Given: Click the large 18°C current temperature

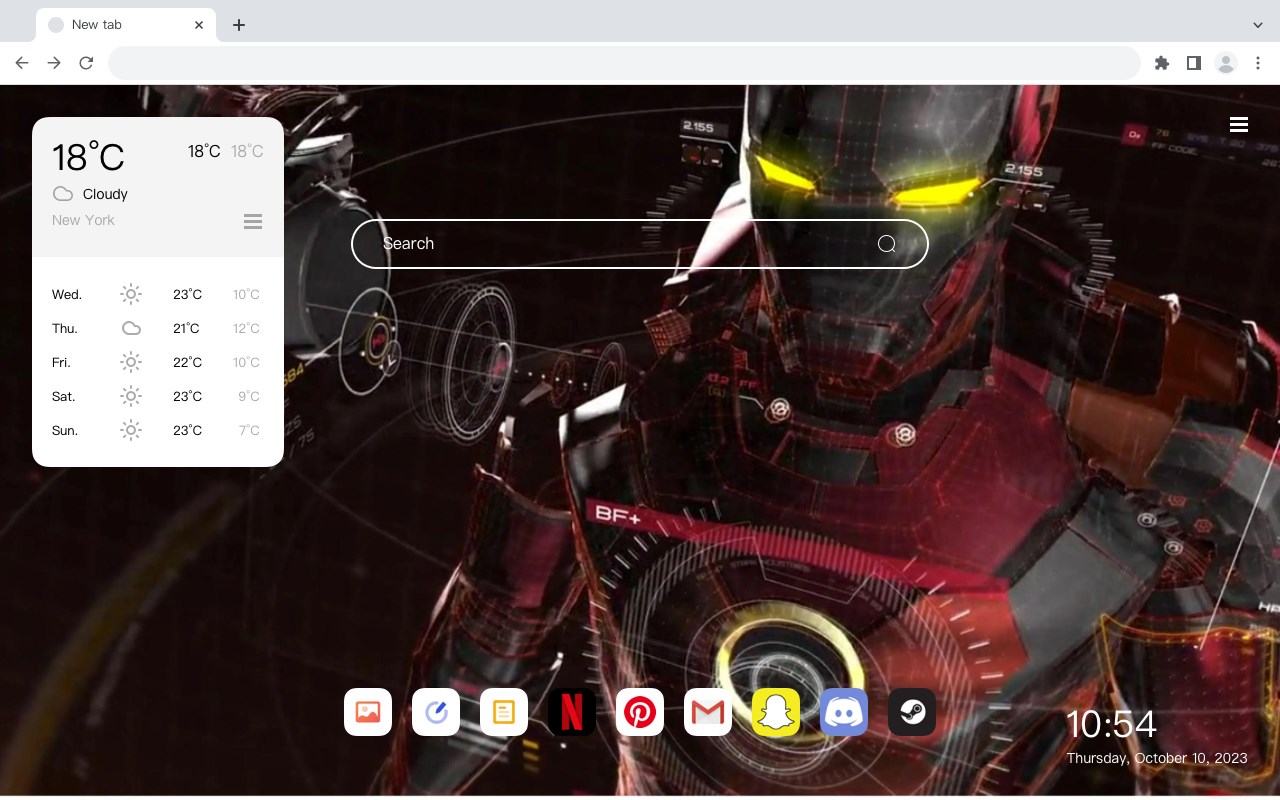Looking at the screenshot, I should coord(88,157).
